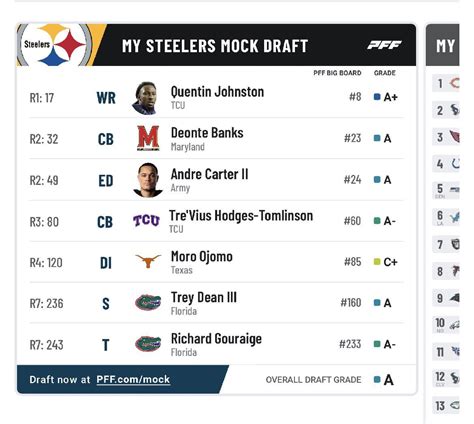
Task: Click Trey Dean III's Florida Gators logo
Action: click(148, 302)
